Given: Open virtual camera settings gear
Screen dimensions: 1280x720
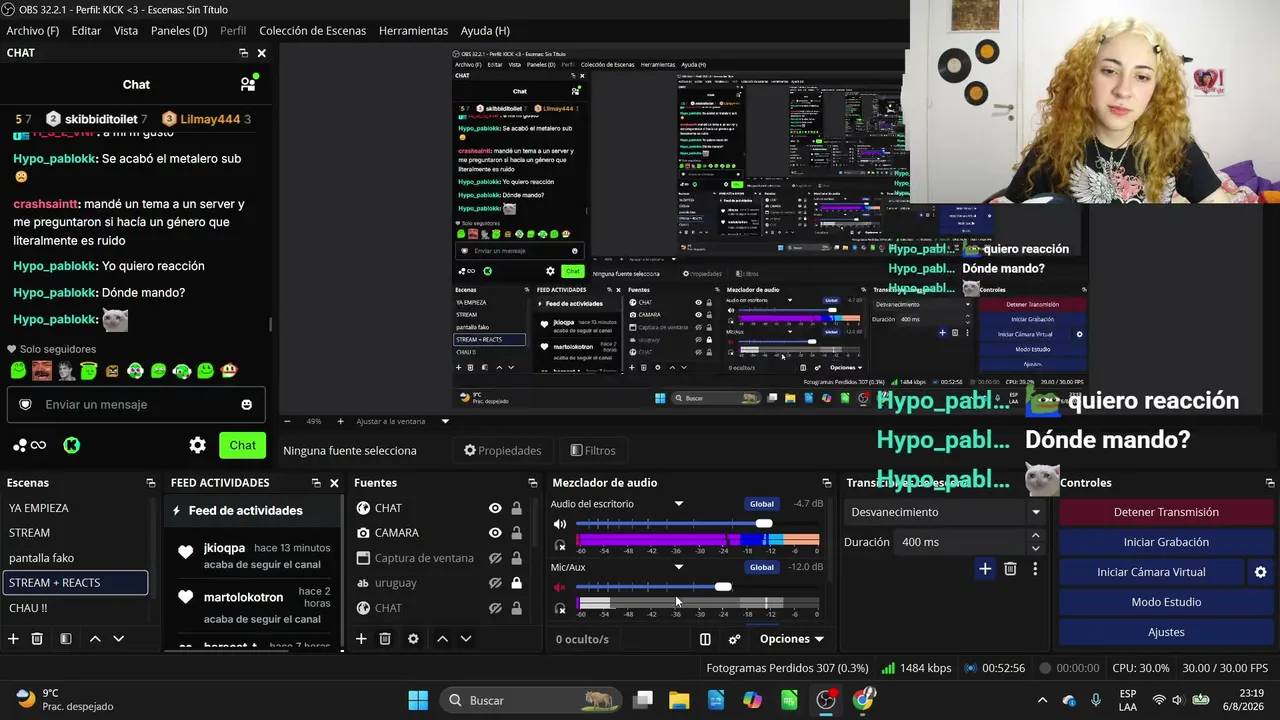Looking at the screenshot, I should click(x=1260, y=572).
